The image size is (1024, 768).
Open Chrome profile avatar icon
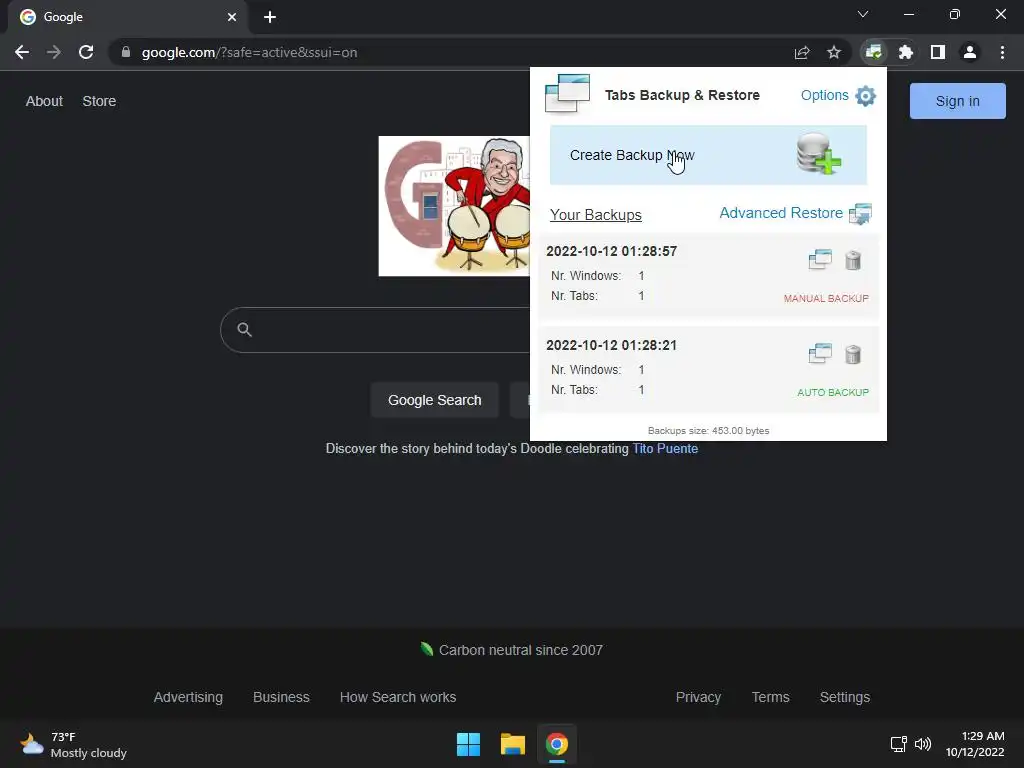tap(969, 52)
